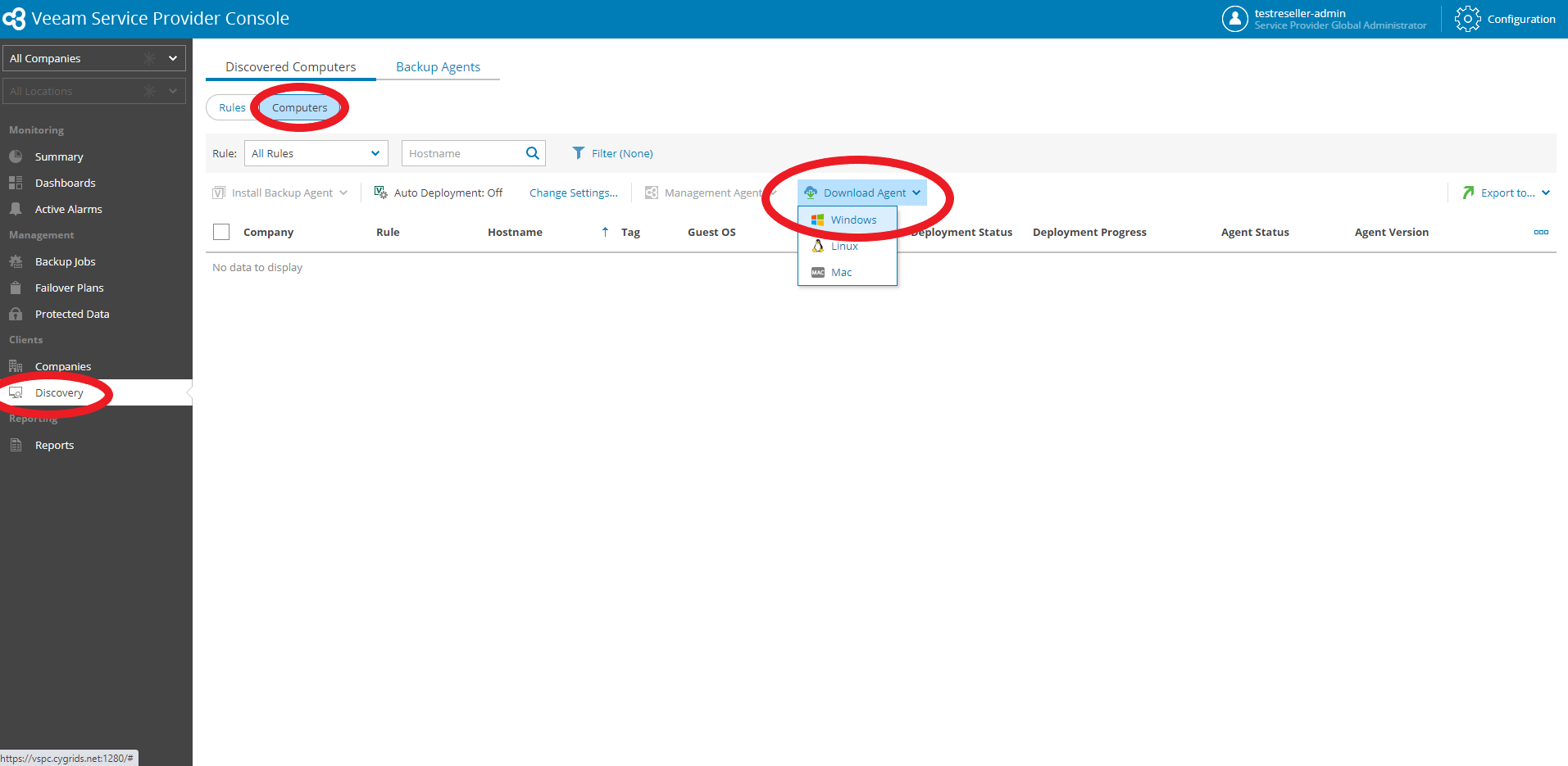This screenshot has width=1568, height=766.
Task: Click the Auto Deployment icon
Action: pyautogui.click(x=381, y=193)
